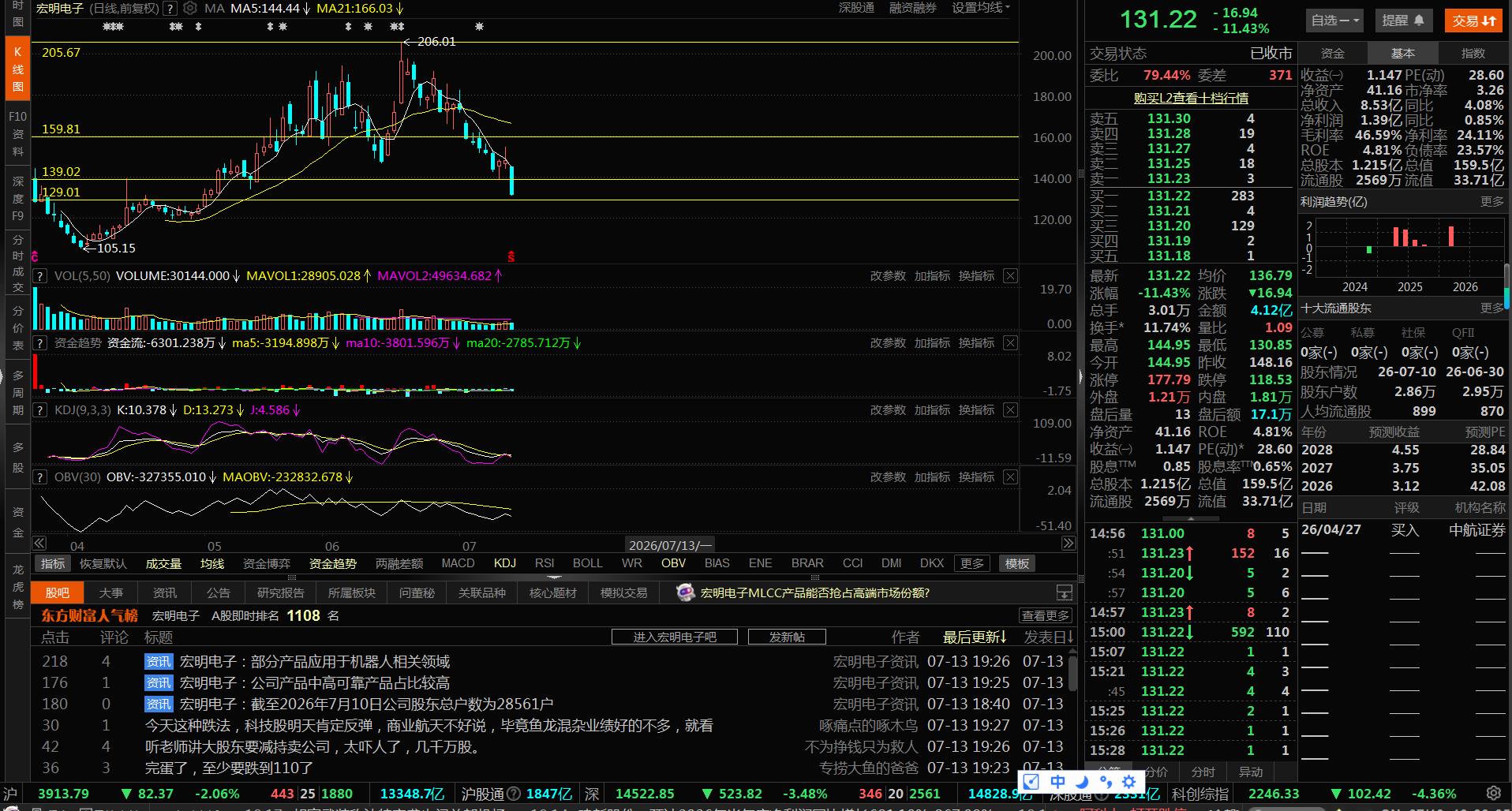Click the 查看更多 button
This screenshot has width=1512, height=811.
1046,615
